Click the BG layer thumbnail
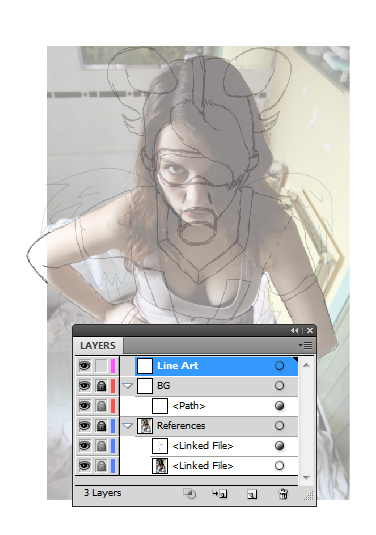376x535 pixels. (x=145, y=386)
